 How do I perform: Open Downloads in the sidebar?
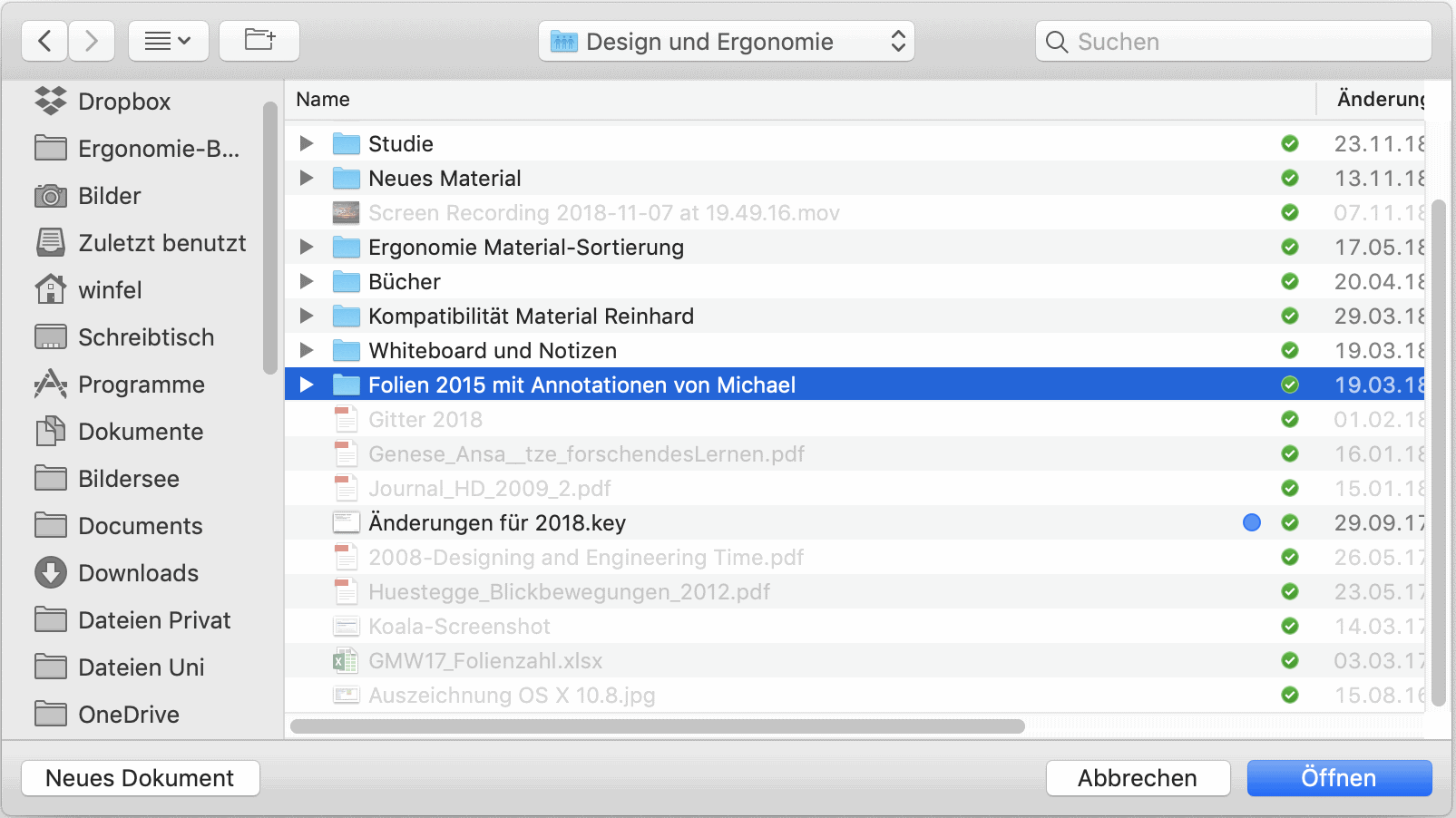(138, 573)
